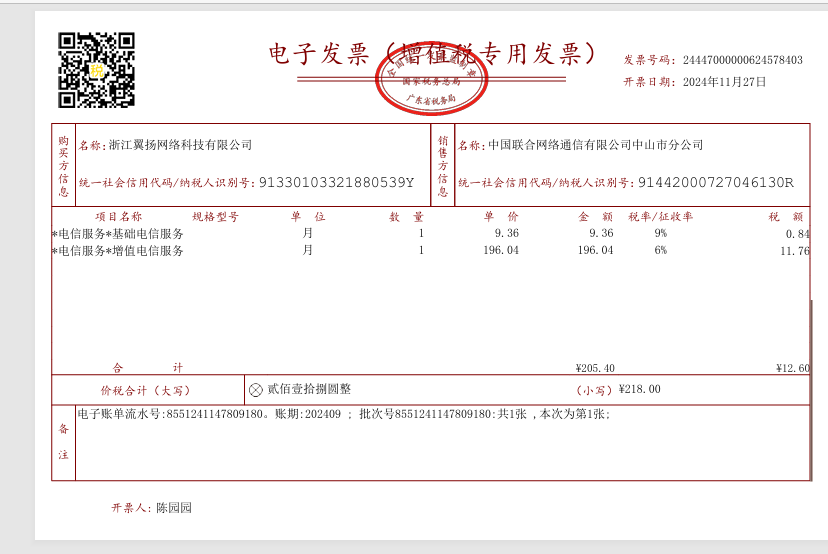Viewport: 828px width, 554px height.
Task: Click the QR code in the top-left corner
Action: point(96,70)
